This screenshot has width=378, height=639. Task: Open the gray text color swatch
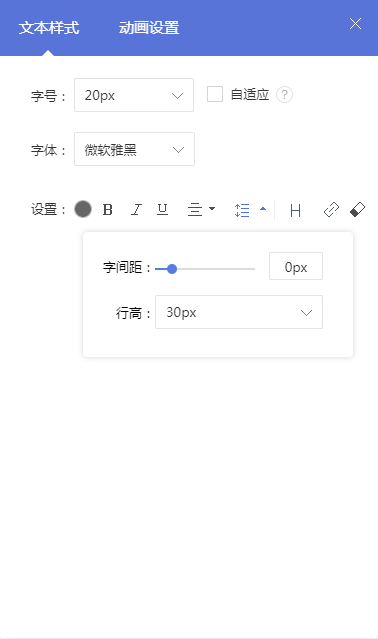click(x=83, y=209)
